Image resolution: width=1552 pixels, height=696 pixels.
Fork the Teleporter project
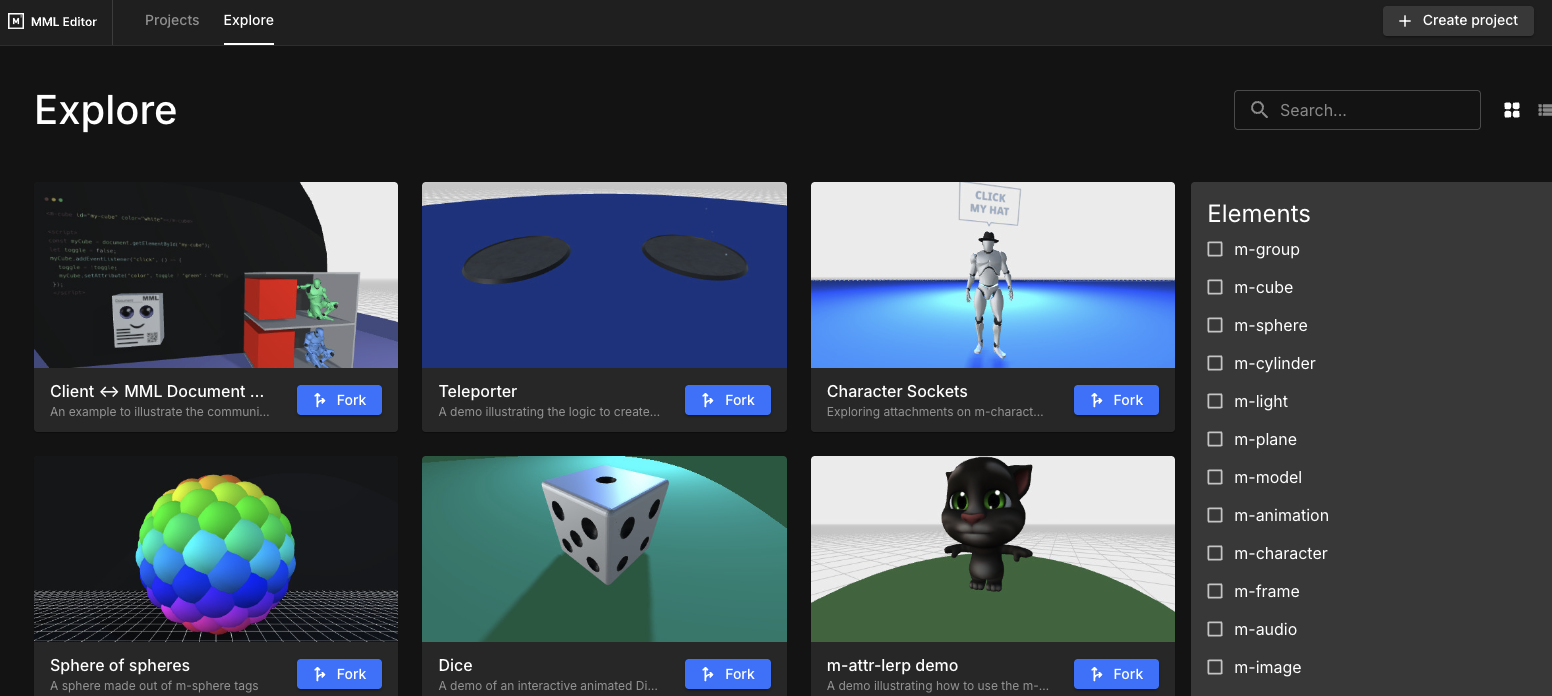coord(727,400)
